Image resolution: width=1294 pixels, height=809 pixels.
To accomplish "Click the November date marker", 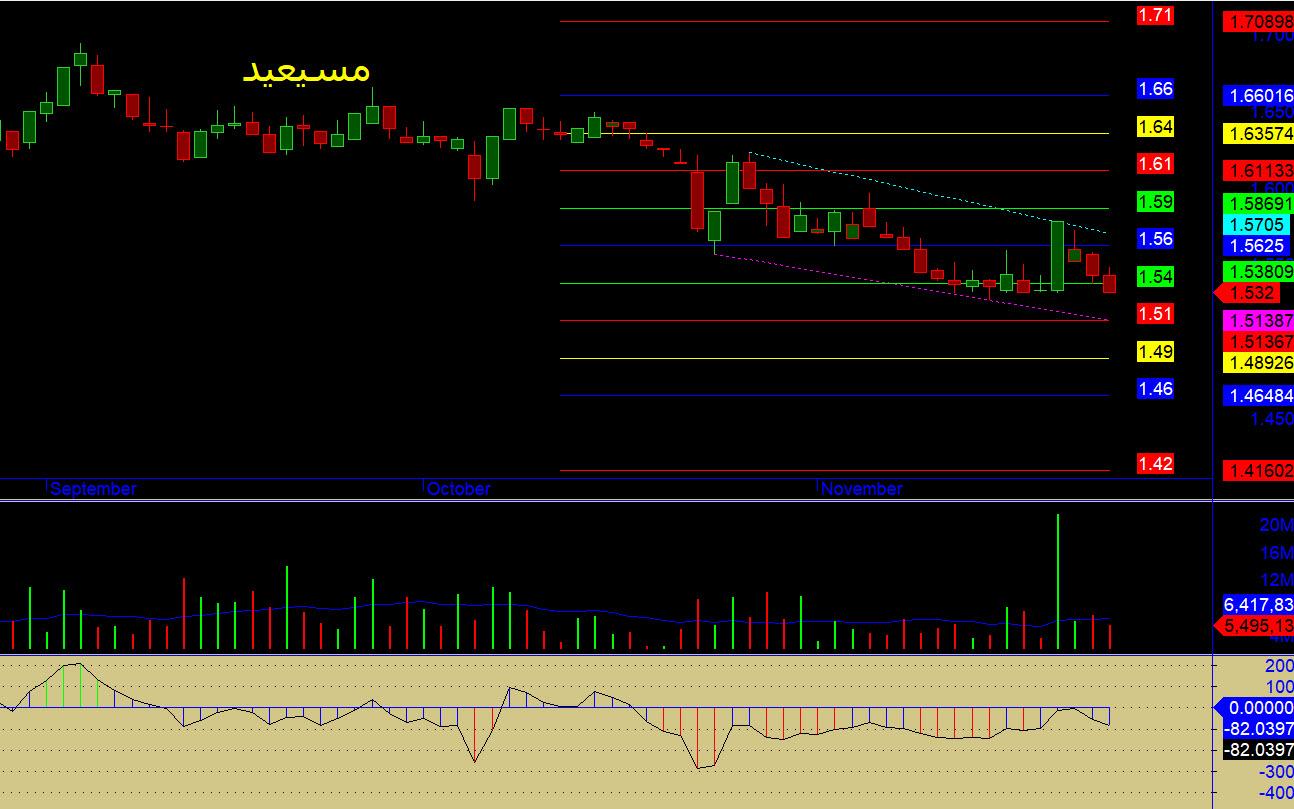I will [861, 489].
